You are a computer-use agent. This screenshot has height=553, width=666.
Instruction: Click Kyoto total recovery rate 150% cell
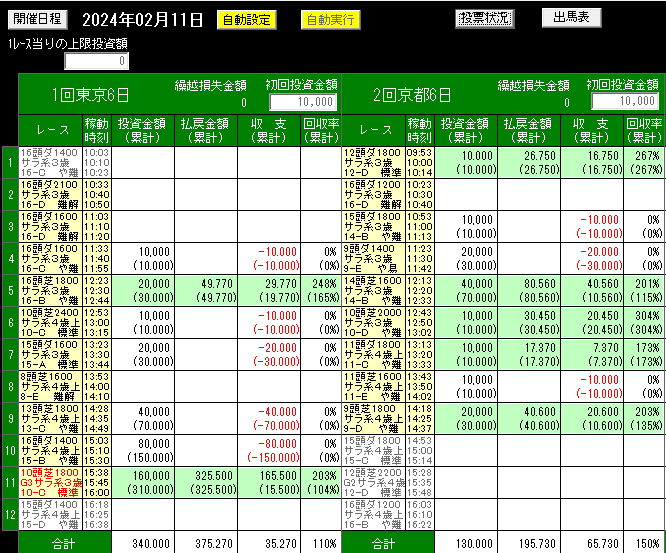pos(644,544)
